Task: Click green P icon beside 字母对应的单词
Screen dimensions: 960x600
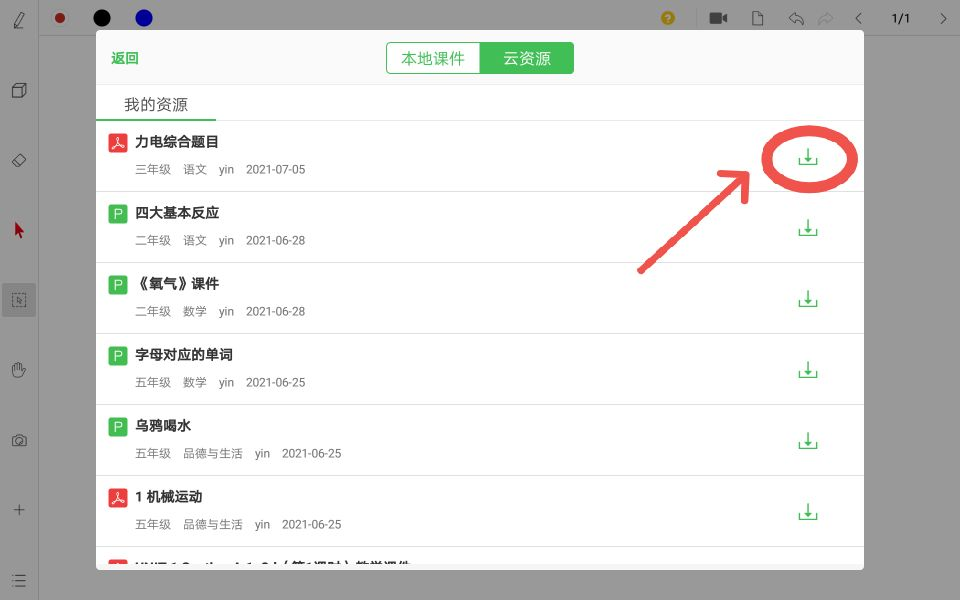Action: tap(118, 356)
